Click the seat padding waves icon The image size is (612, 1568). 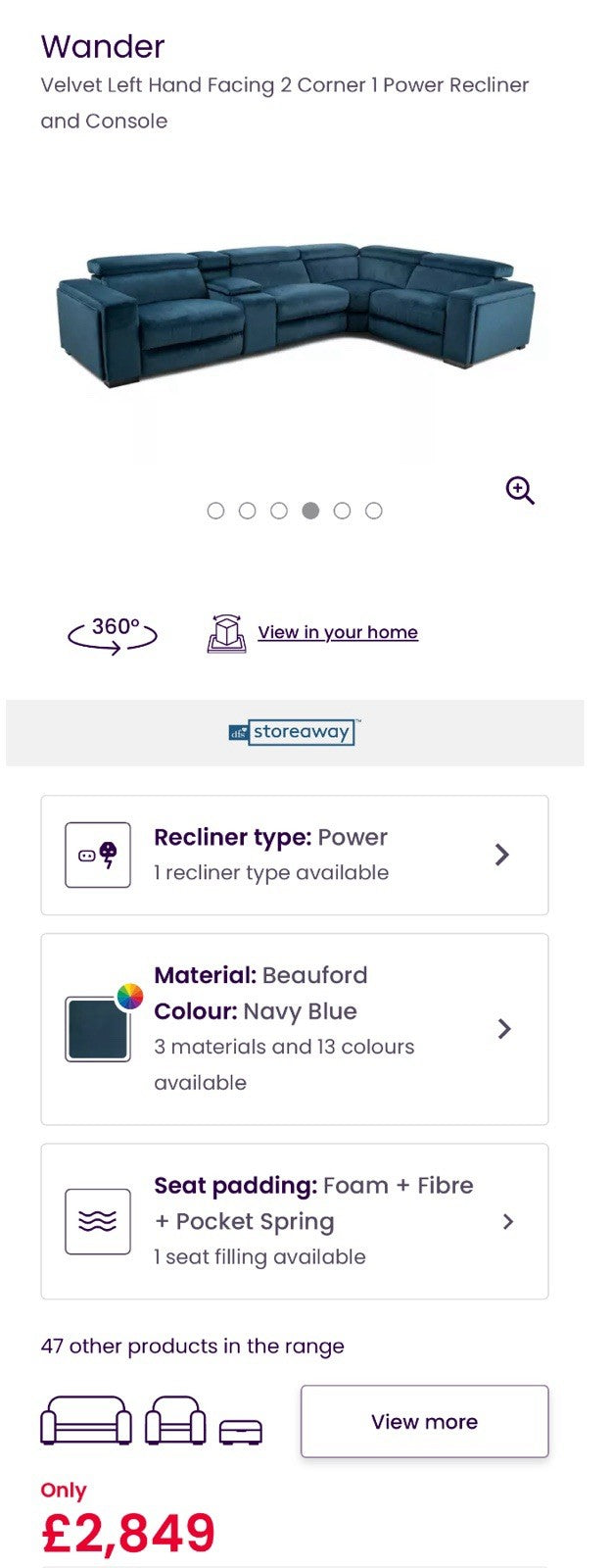98,1221
